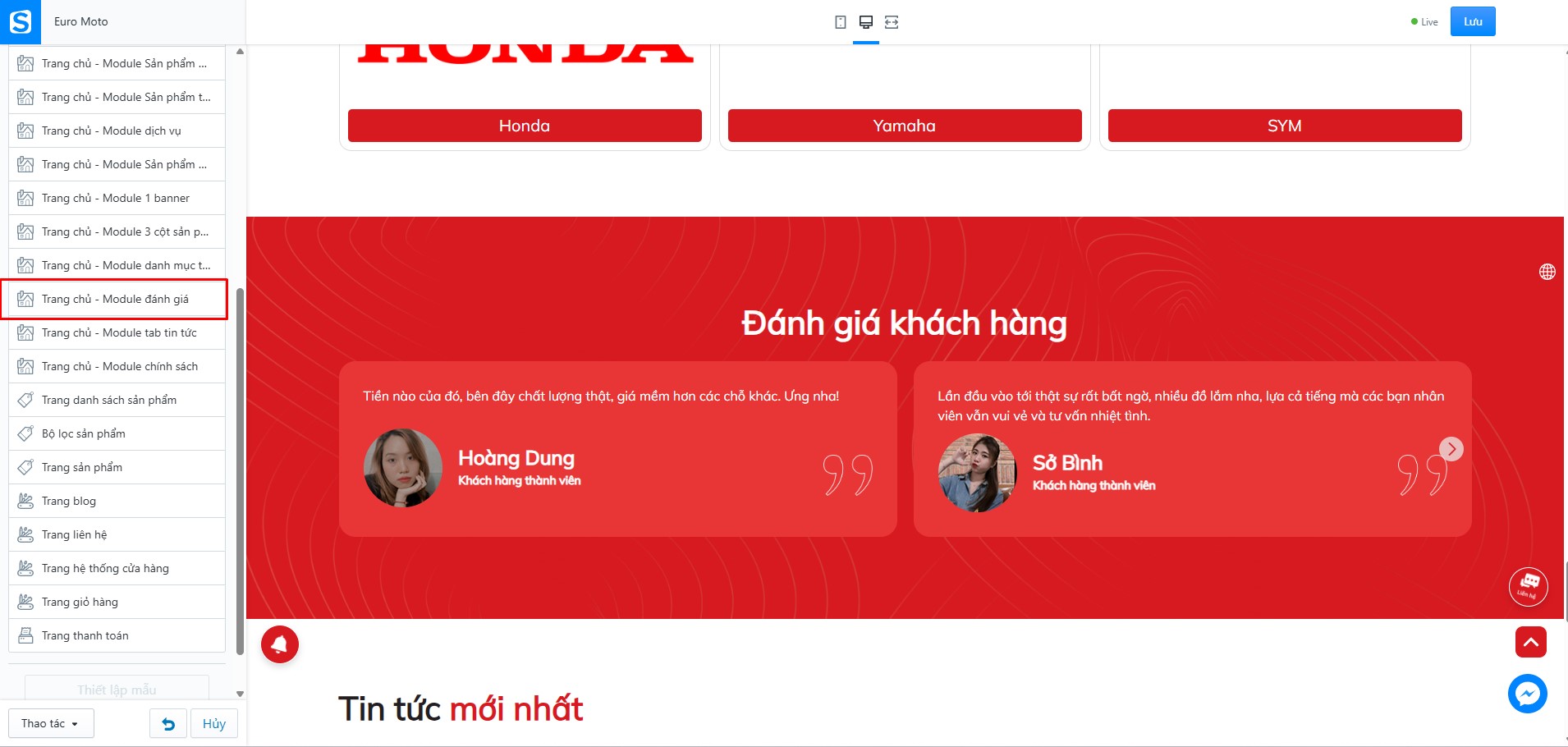This screenshot has height=747, width=1568.
Task: Open Trang liên hệ settings
Action: pos(117,534)
